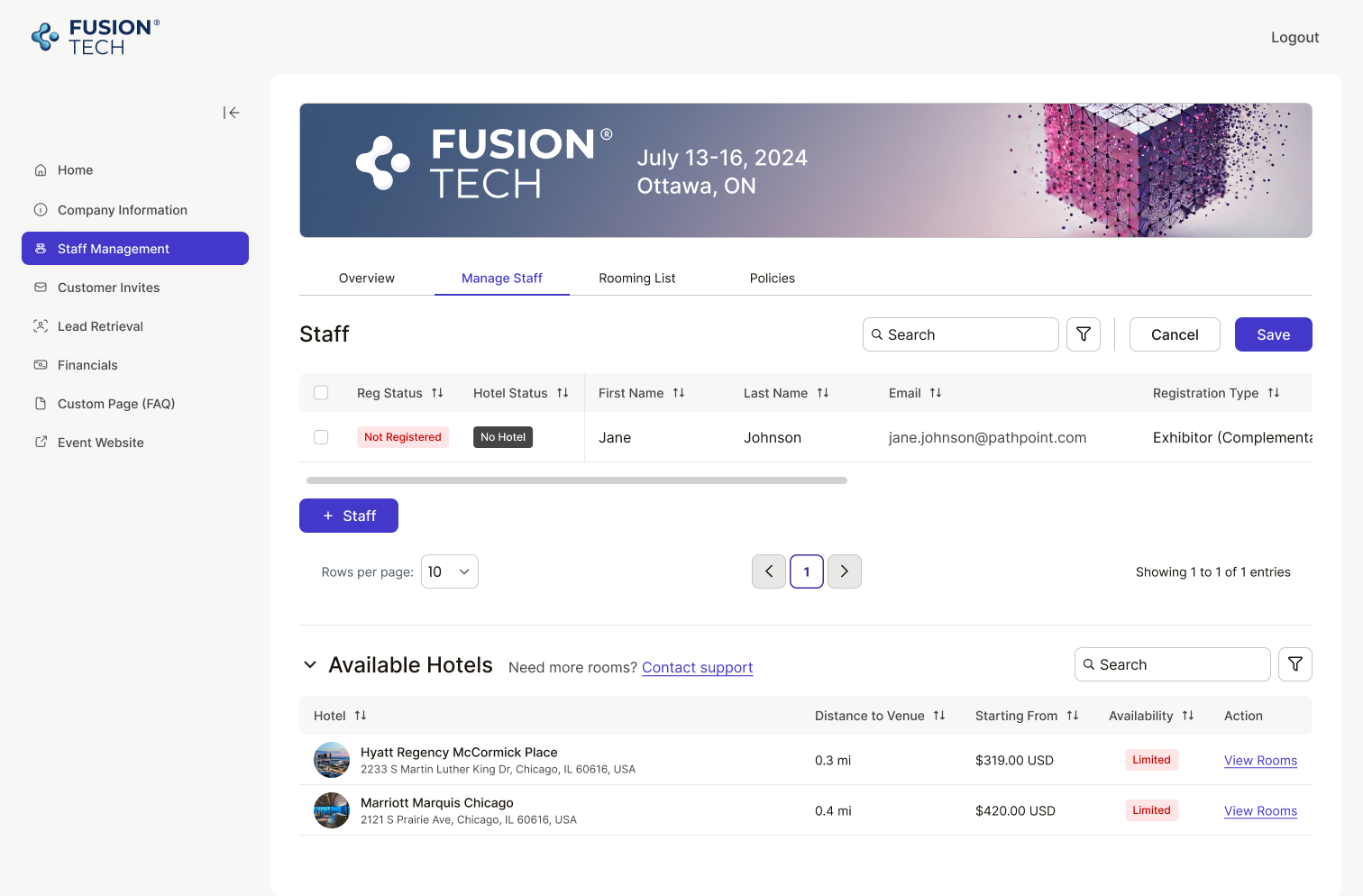Click the Marriott Marquis Chicago name
The image size is (1363, 896).
pos(437,803)
